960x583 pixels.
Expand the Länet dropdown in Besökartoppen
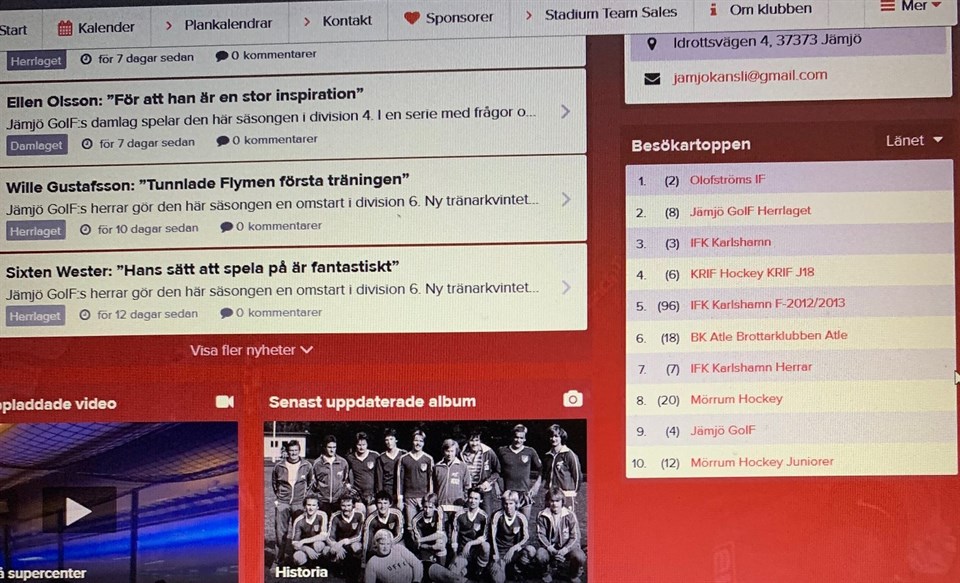(914, 140)
